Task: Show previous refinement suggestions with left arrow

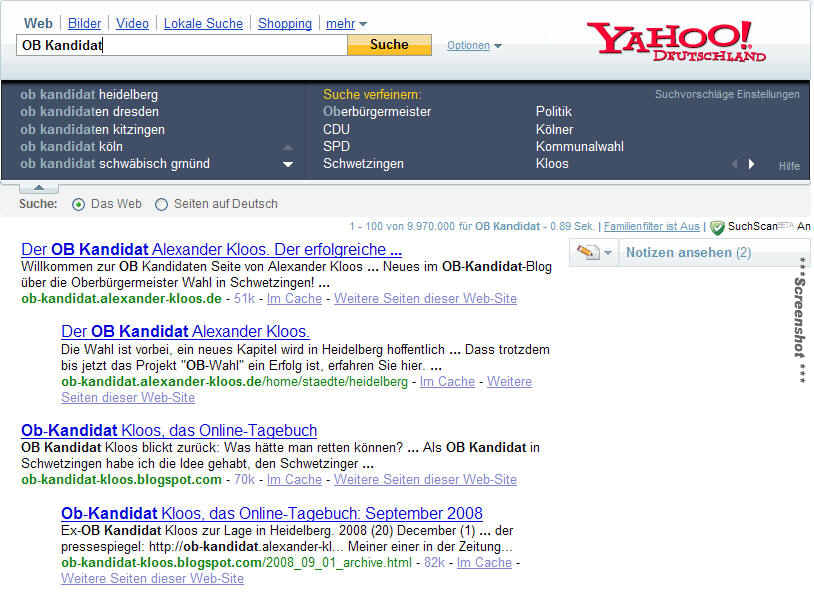Action: [x=735, y=164]
